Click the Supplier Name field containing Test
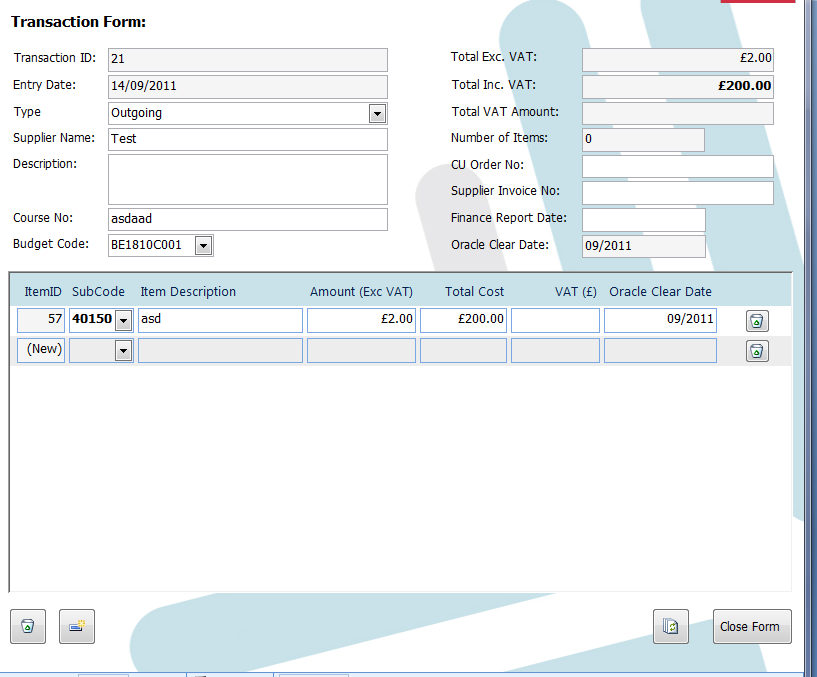817x677 pixels. [248, 139]
